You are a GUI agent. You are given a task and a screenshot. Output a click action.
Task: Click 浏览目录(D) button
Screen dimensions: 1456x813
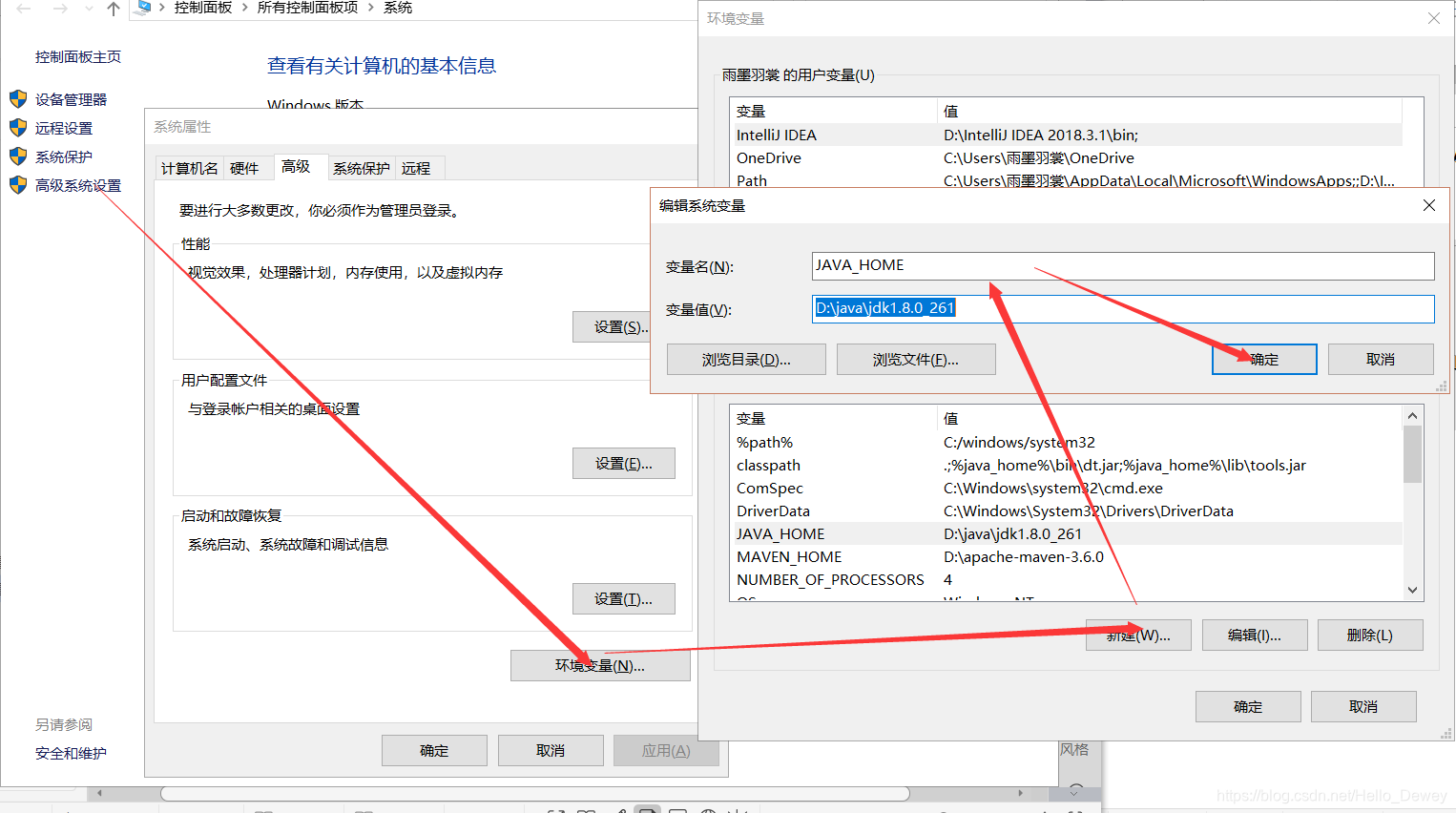[746, 359]
